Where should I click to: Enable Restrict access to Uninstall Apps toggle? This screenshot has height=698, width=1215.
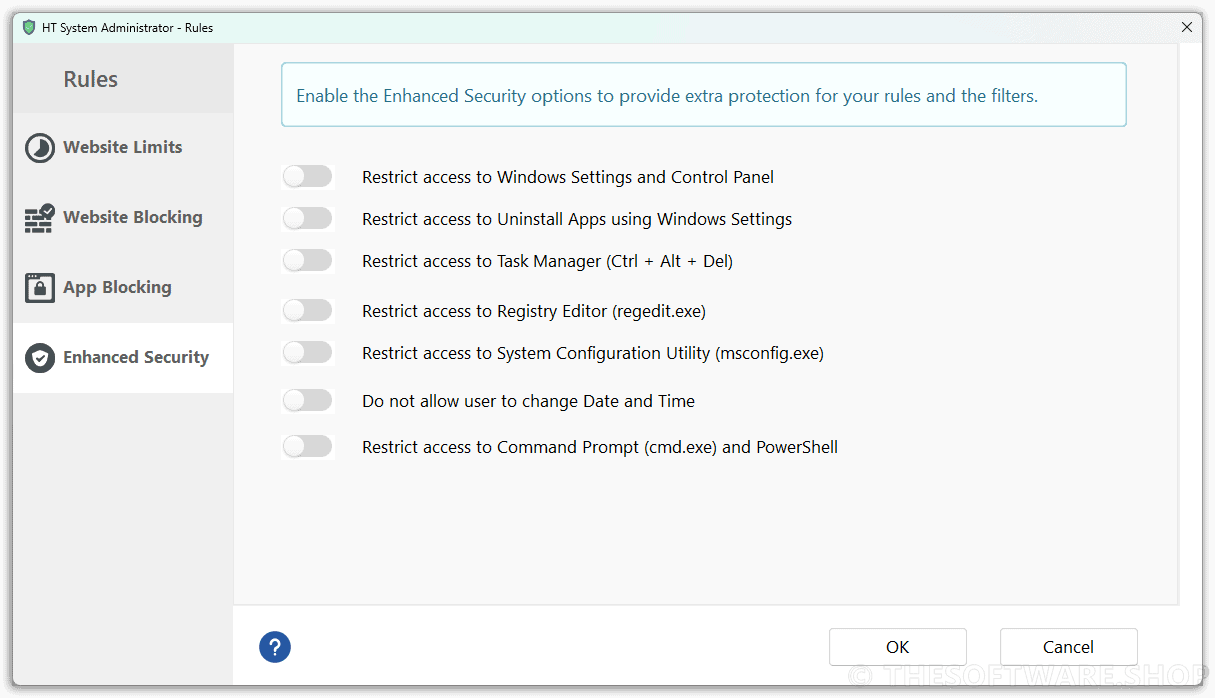[307, 219]
